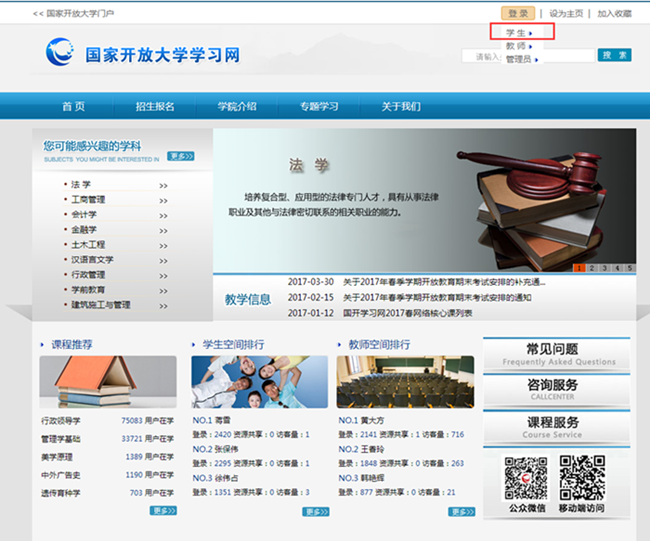This screenshot has height=541, width=650.
Task: Select 教师 from login dropdown
Action: pos(519,46)
